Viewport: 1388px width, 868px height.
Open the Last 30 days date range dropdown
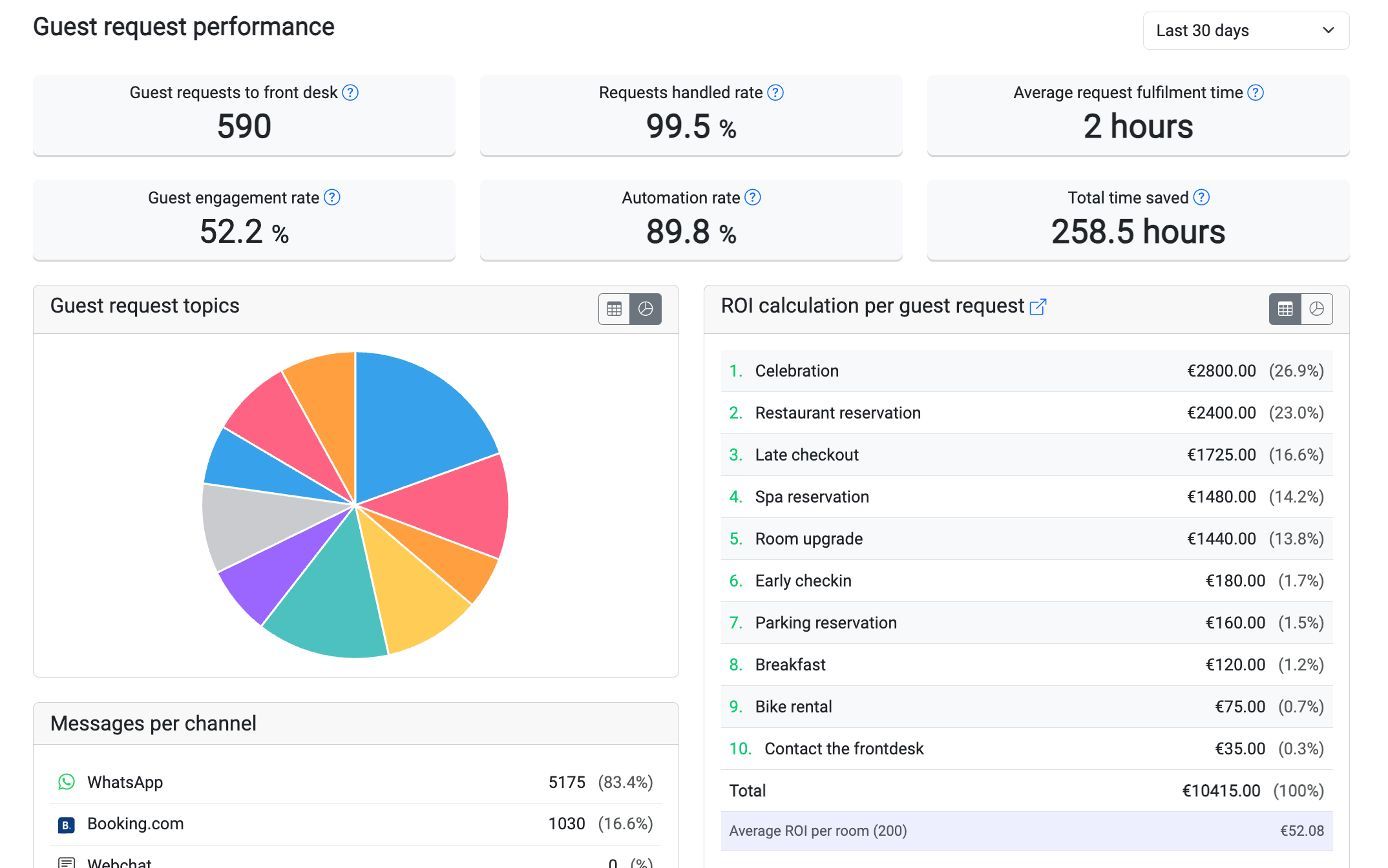[x=1245, y=30]
